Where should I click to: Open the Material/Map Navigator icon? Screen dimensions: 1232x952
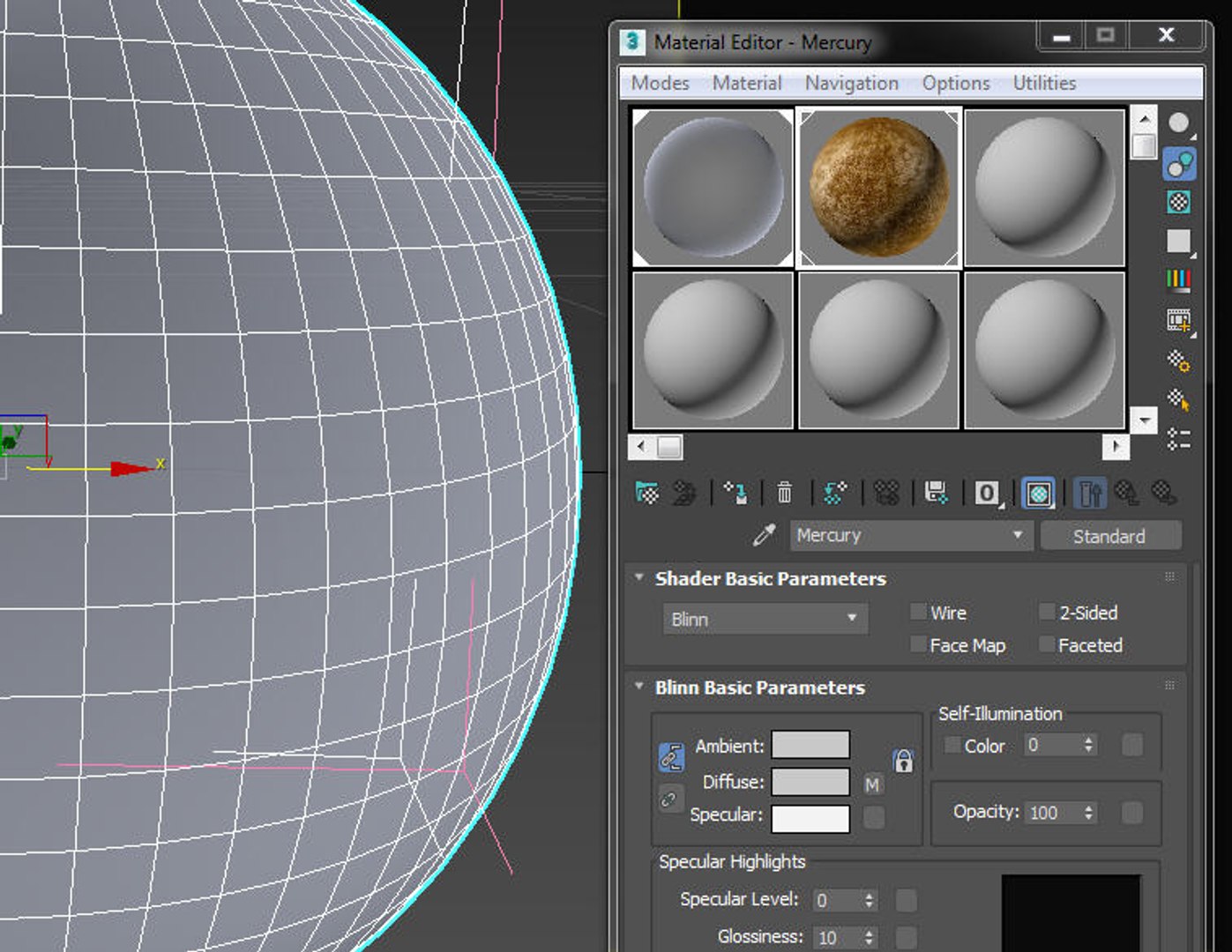click(x=1179, y=439)
